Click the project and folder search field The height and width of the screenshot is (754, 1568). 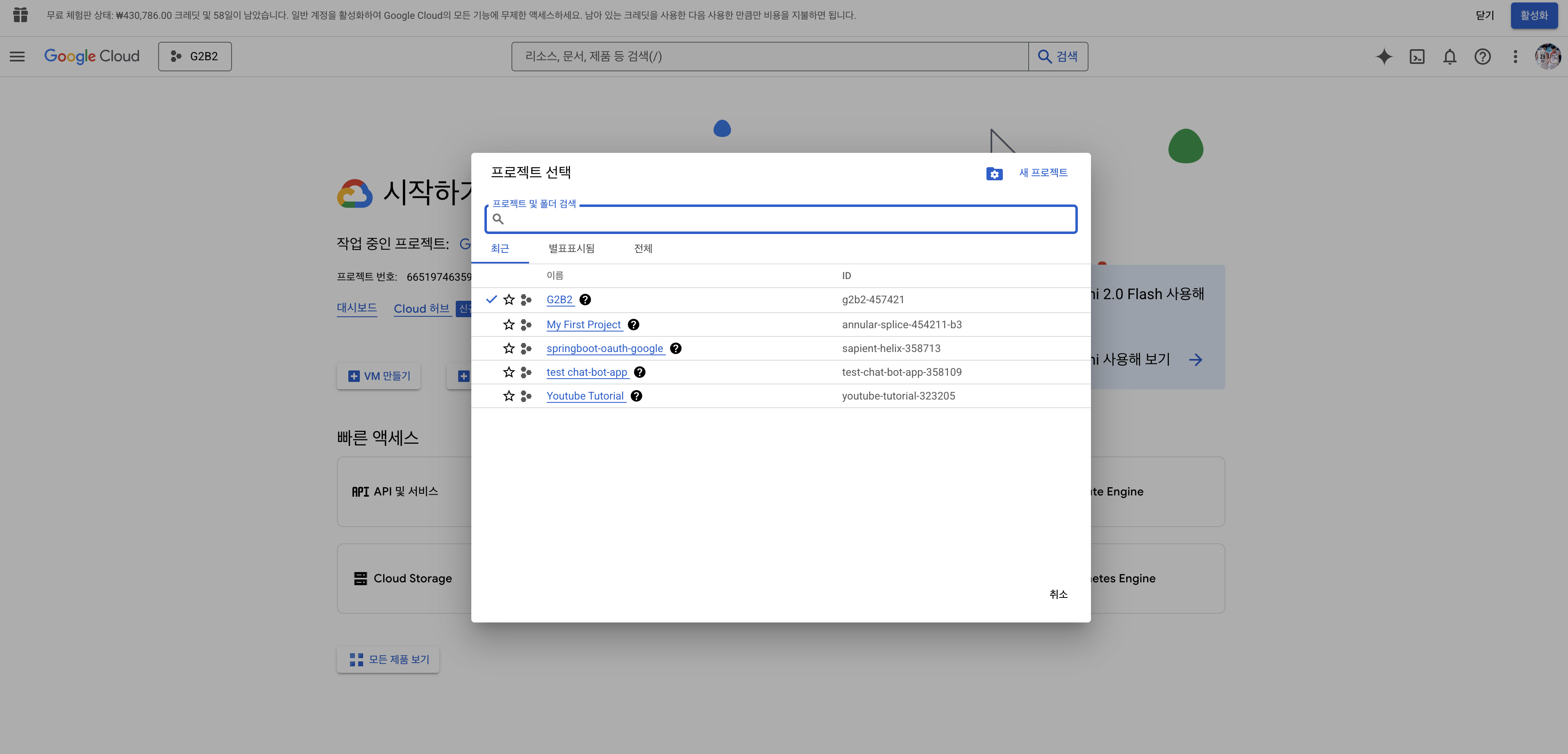click(785, 219)
